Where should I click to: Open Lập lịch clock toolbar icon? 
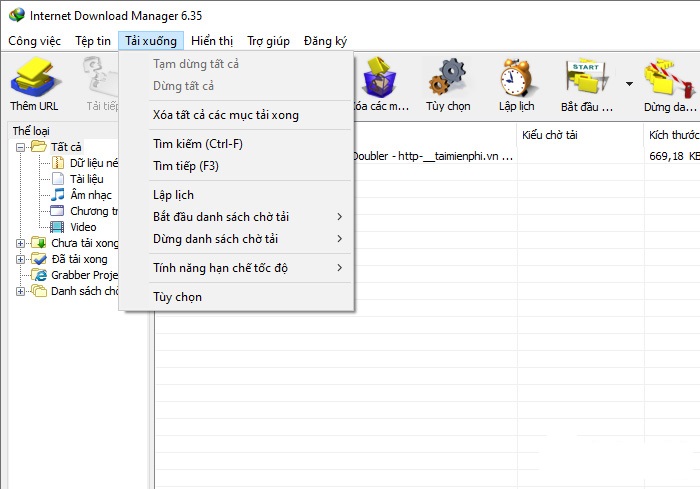pyautogui.click(x=516, y=77)
